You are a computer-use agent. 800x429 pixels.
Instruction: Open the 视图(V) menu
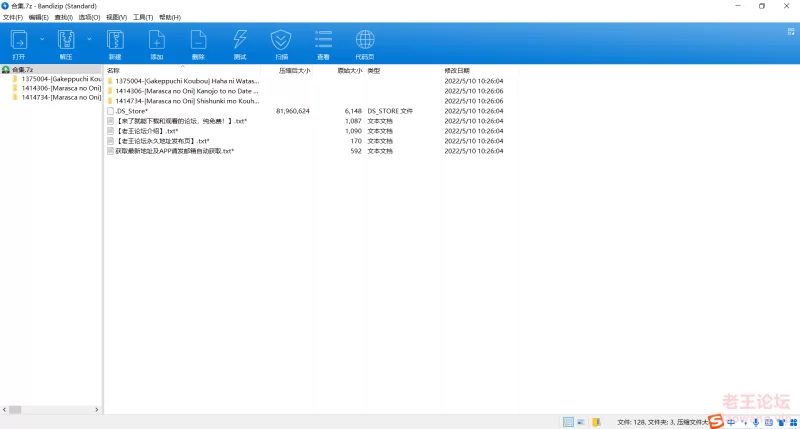[116, 17]
